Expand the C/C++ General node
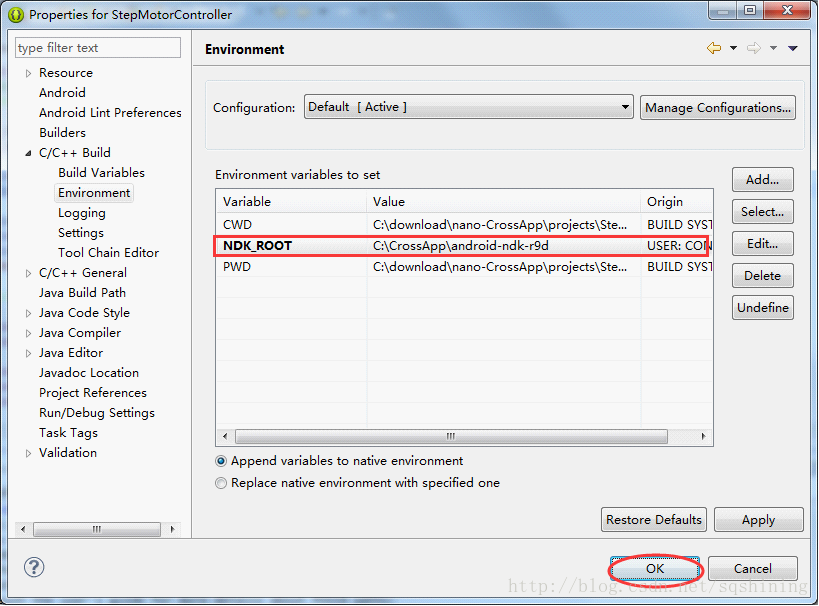This screenshot has width=819, height=606. (x=28, y=273)
